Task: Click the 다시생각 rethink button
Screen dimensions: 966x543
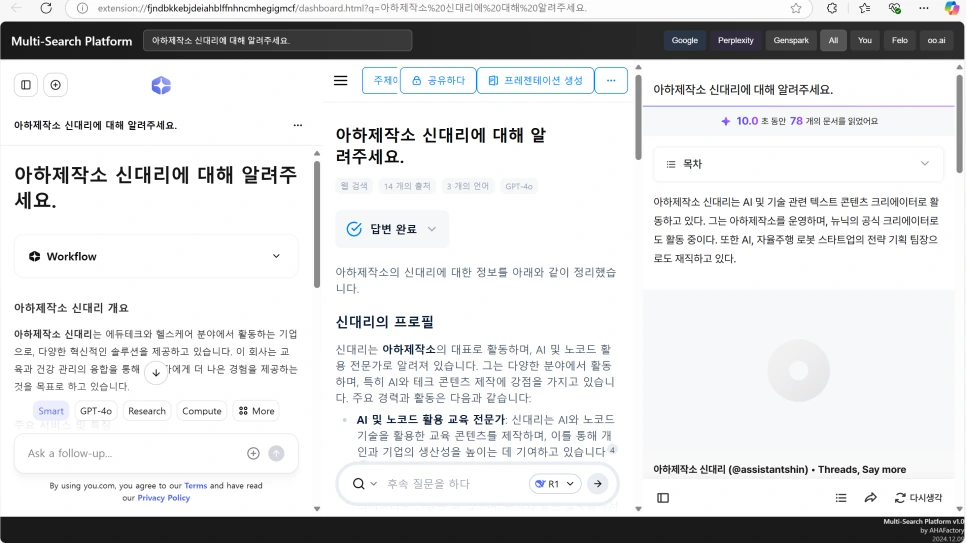Action: click(x=919, y=498)
